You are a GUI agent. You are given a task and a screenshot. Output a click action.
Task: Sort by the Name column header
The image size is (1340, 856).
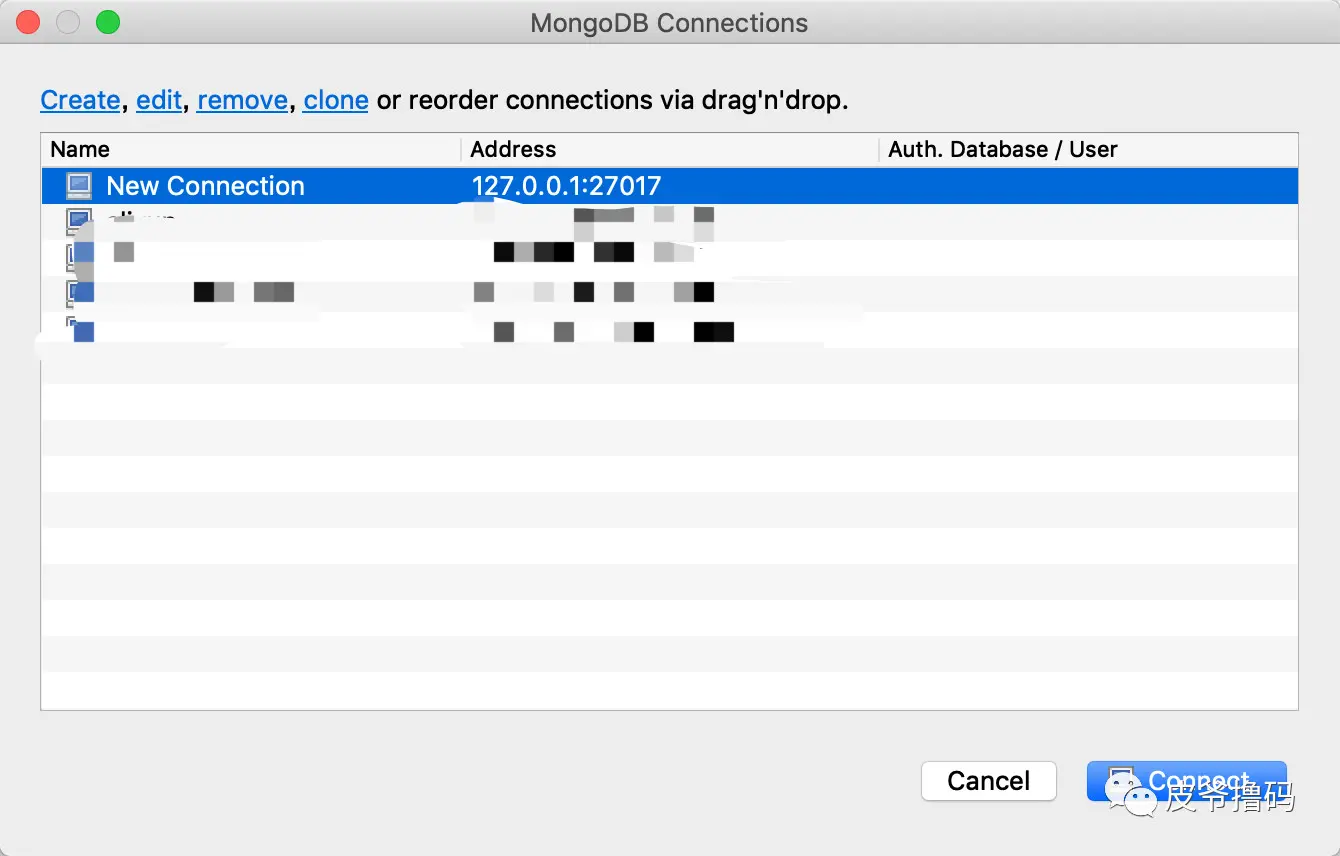(80, 150)
